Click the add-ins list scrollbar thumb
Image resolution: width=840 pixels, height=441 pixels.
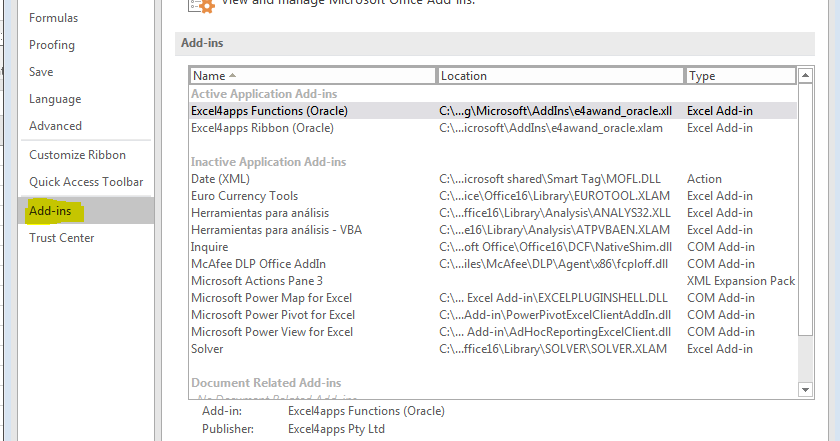pos(805,210)
